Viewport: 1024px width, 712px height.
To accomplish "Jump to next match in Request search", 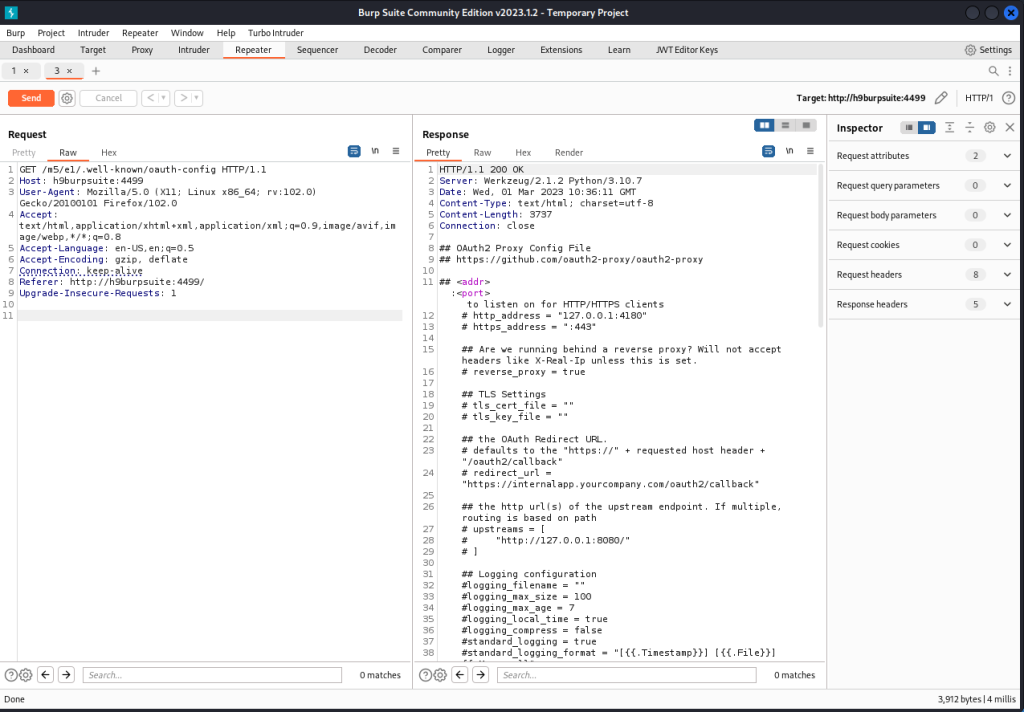I will tap(66, 675).
